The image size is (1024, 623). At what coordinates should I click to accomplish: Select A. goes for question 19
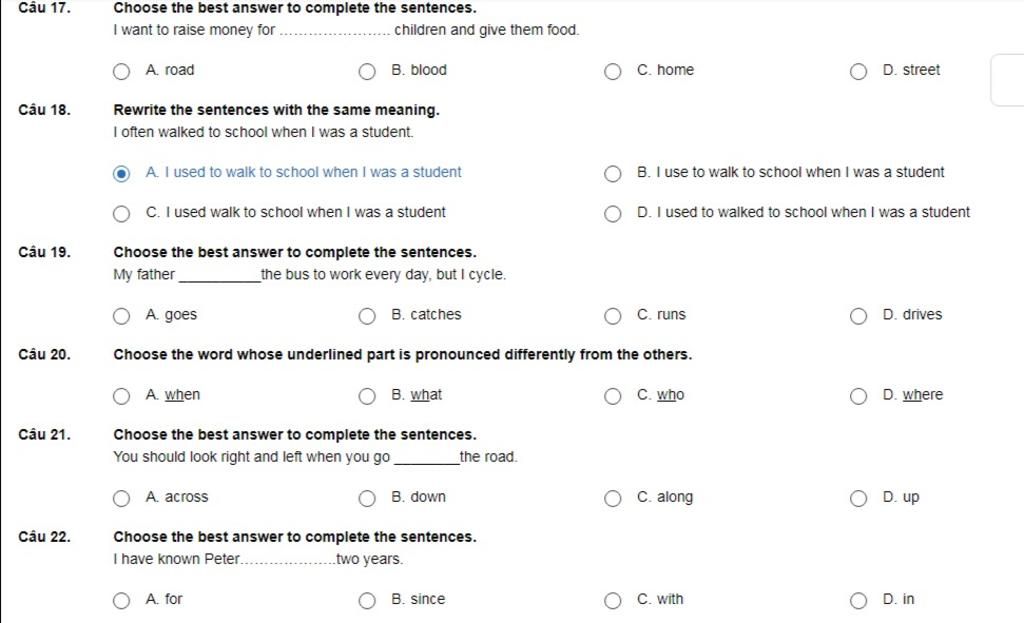pos(121,316)
